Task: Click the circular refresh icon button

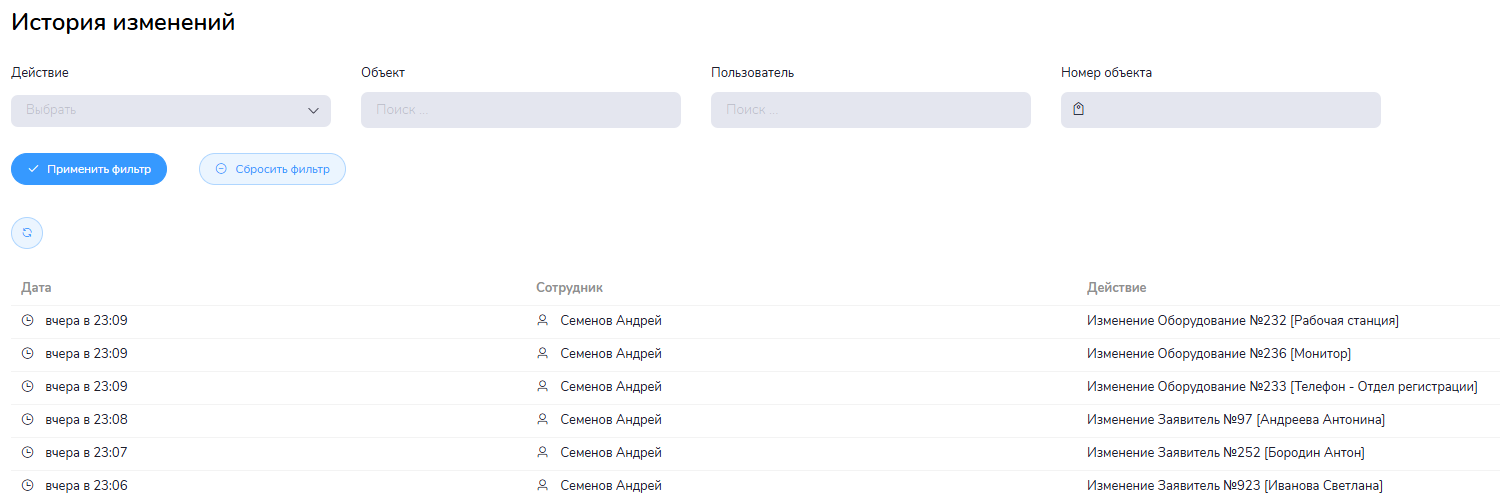Action: pos(27,232)
